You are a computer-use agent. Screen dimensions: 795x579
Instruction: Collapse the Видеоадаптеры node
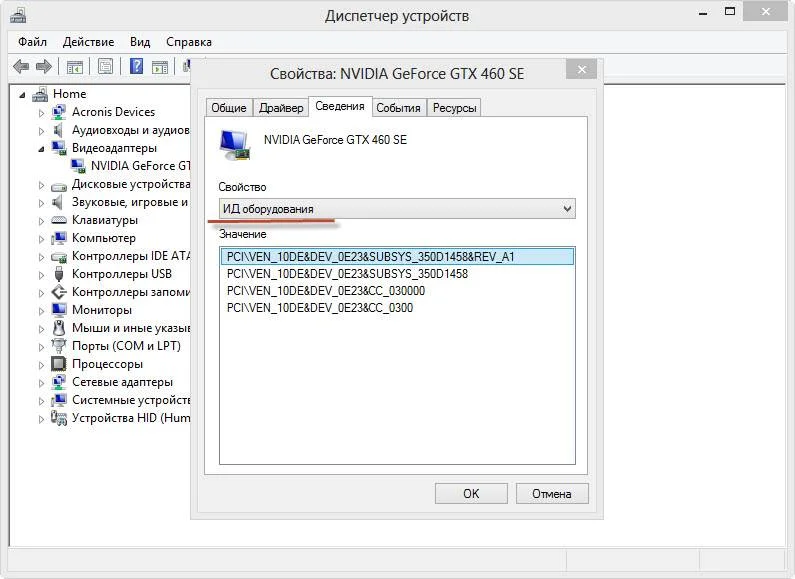coord(41,149)
